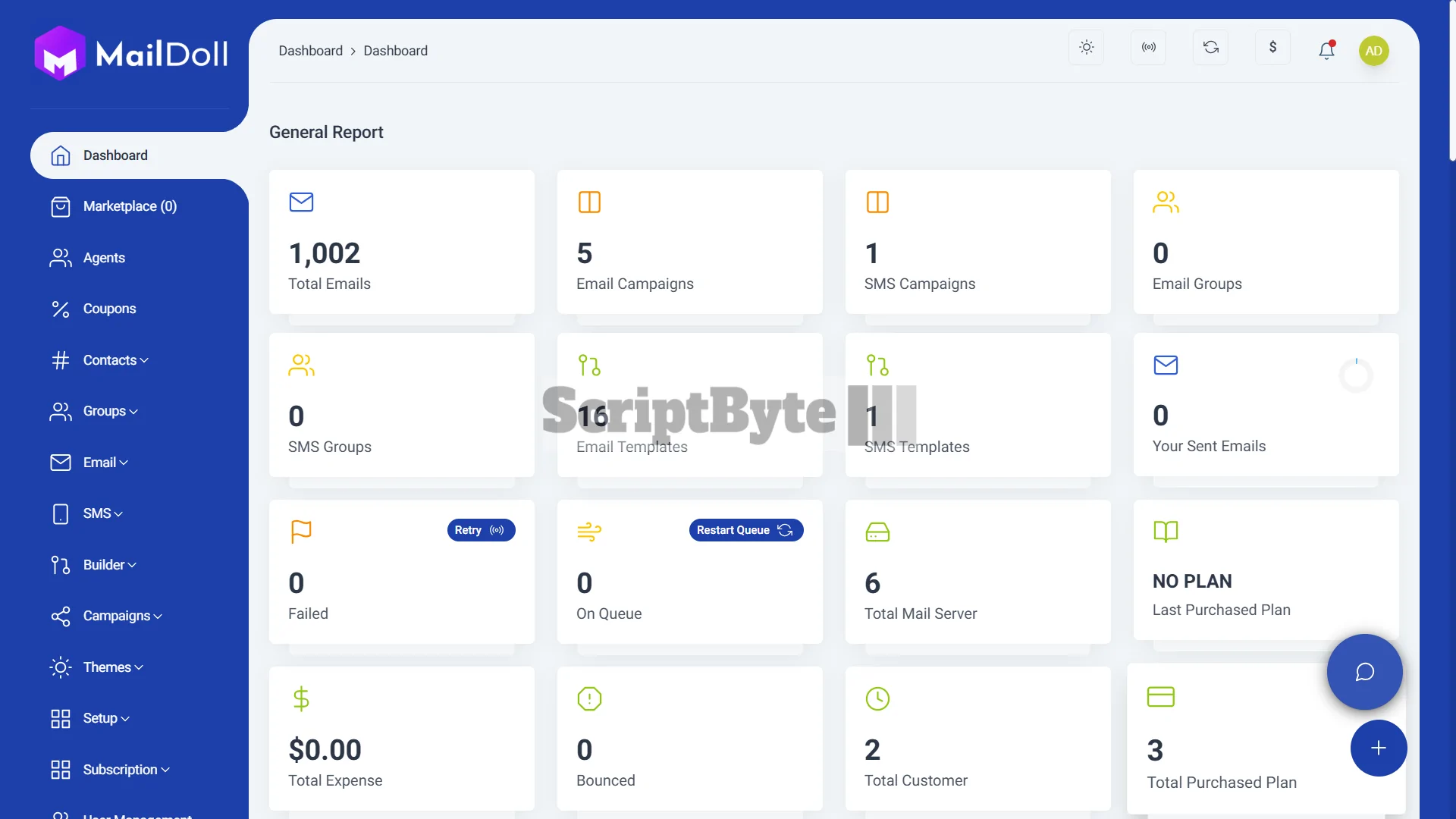Click first Dashboard breadcrumb link
This screenshot has width=1456, height=819.
coord(310,51)
